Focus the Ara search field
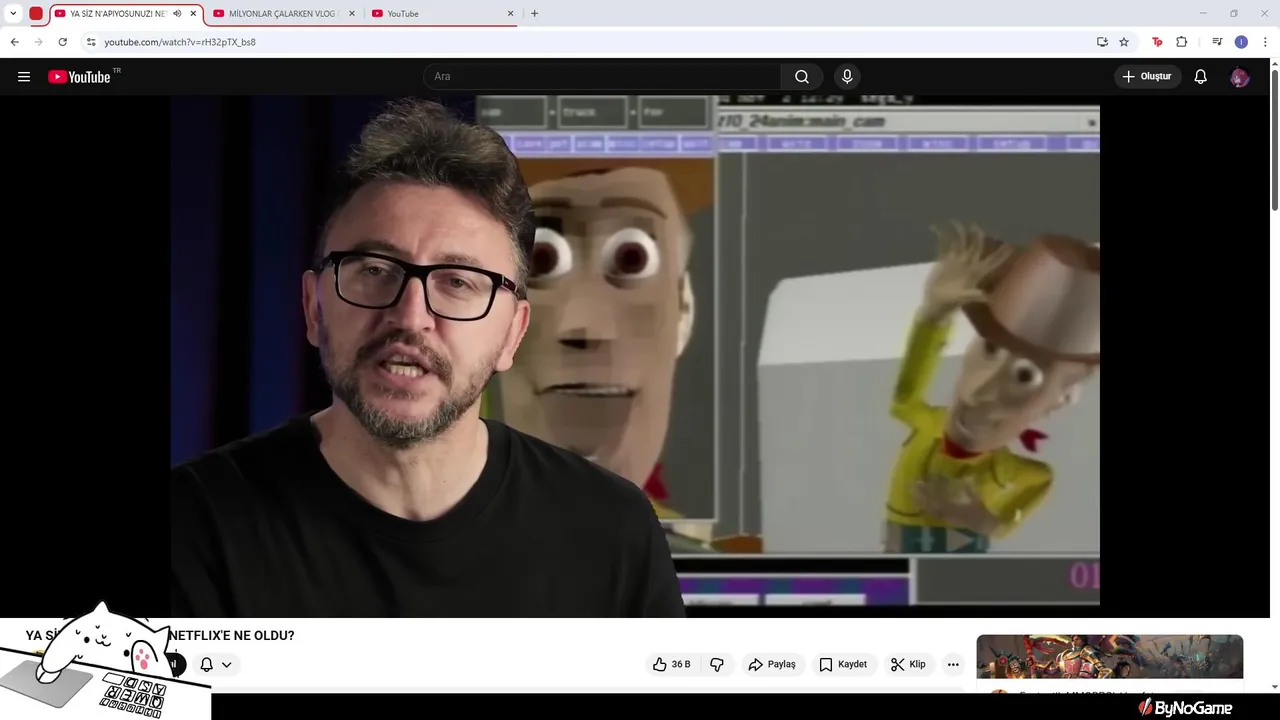 tap(602, 77)
